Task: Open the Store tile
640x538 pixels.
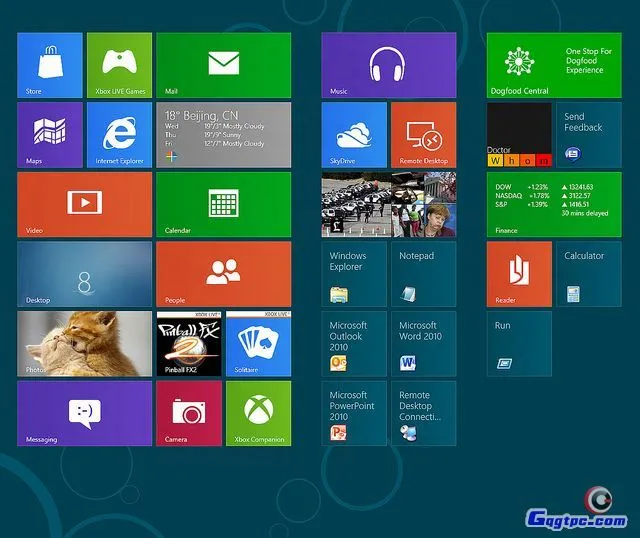Action: click(50, 65)
